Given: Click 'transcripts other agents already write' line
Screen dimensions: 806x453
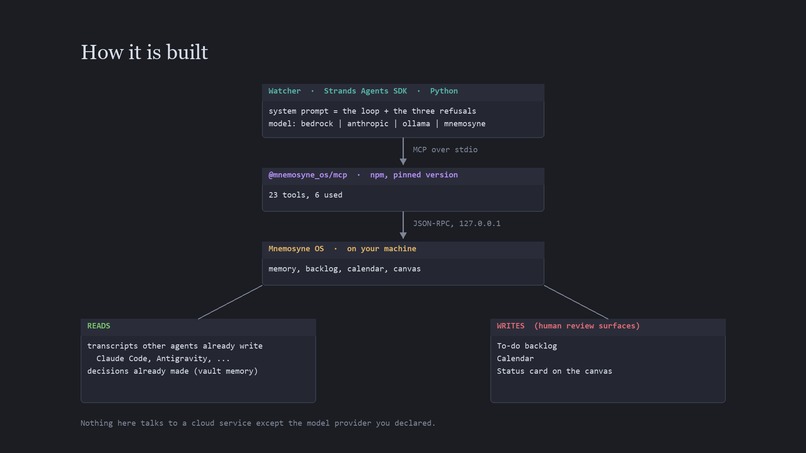Looking at the screenshot, I should pos(175,346).
